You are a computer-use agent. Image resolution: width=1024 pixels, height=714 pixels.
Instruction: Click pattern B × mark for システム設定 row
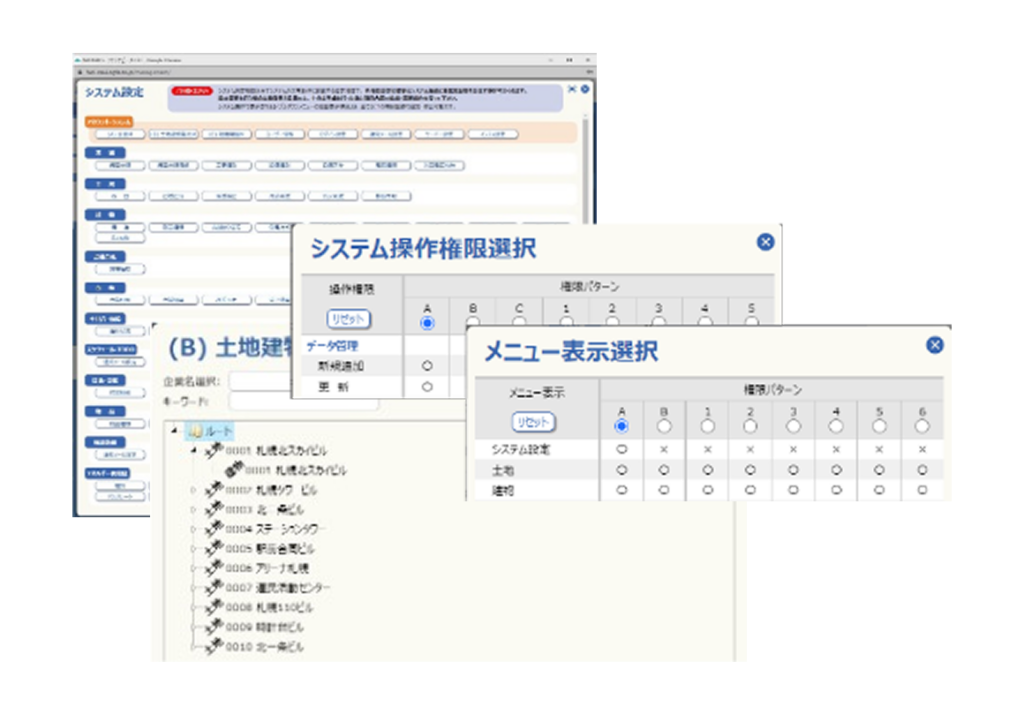(x=664, y=449)
